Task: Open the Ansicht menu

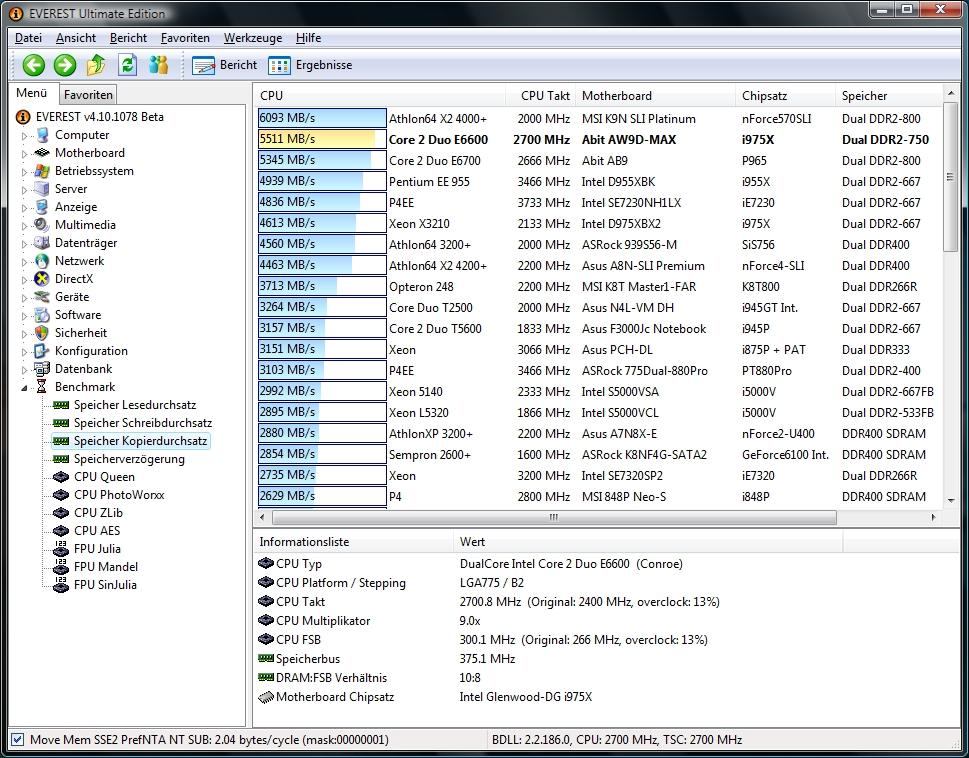Action: point(75,38)
